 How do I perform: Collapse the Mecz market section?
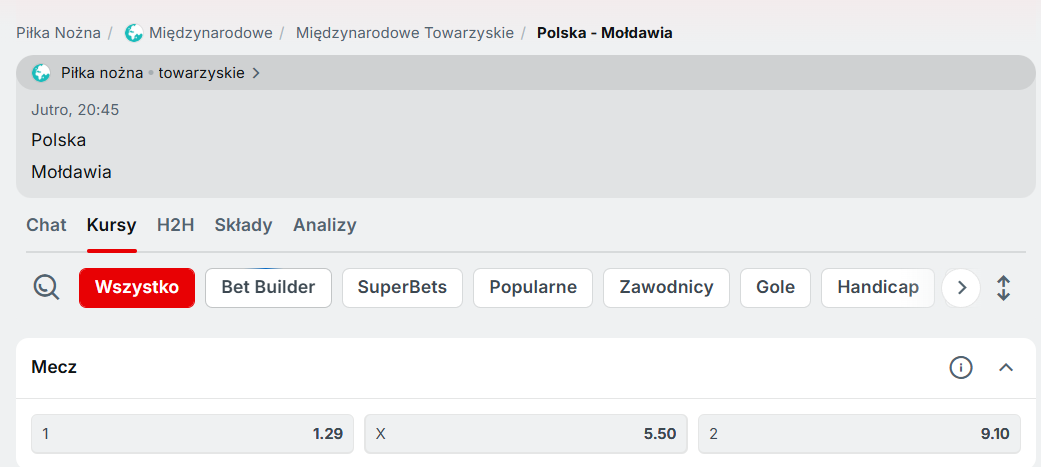click(x=1006, y=367)
